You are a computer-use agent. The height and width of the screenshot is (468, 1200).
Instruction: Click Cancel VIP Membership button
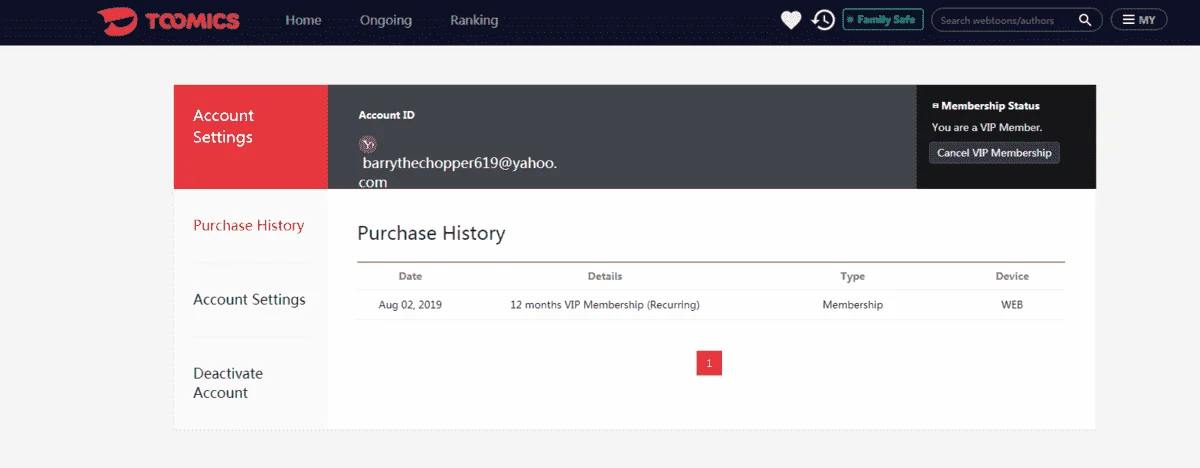(994, 153)
